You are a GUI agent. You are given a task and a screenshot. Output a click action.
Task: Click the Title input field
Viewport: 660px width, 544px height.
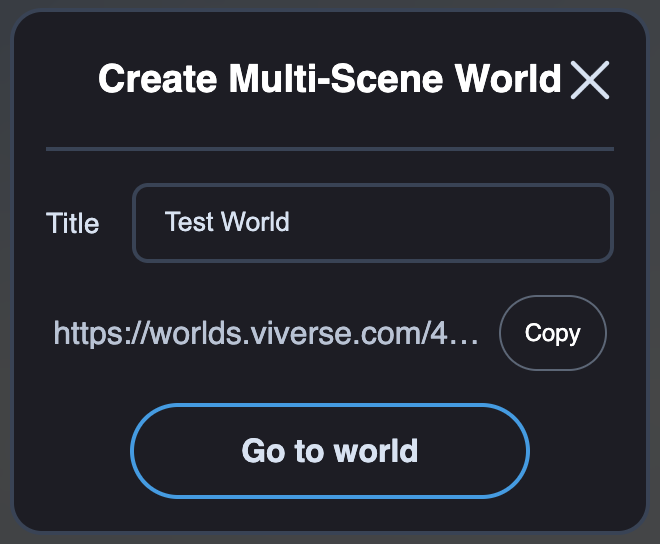coord(372,222)
